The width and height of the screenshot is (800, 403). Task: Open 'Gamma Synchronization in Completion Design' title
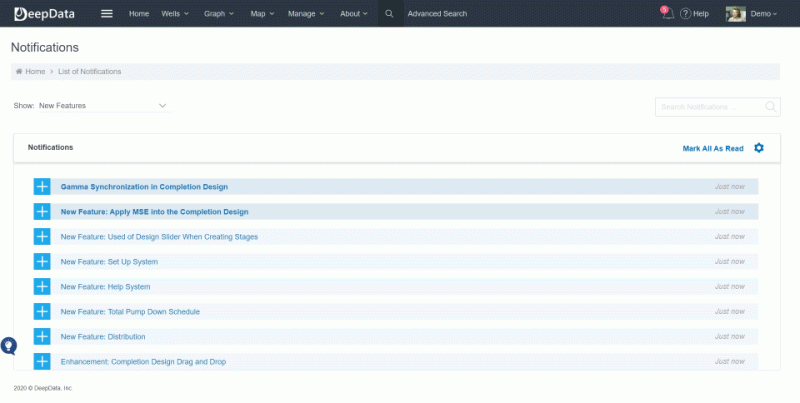144,187
